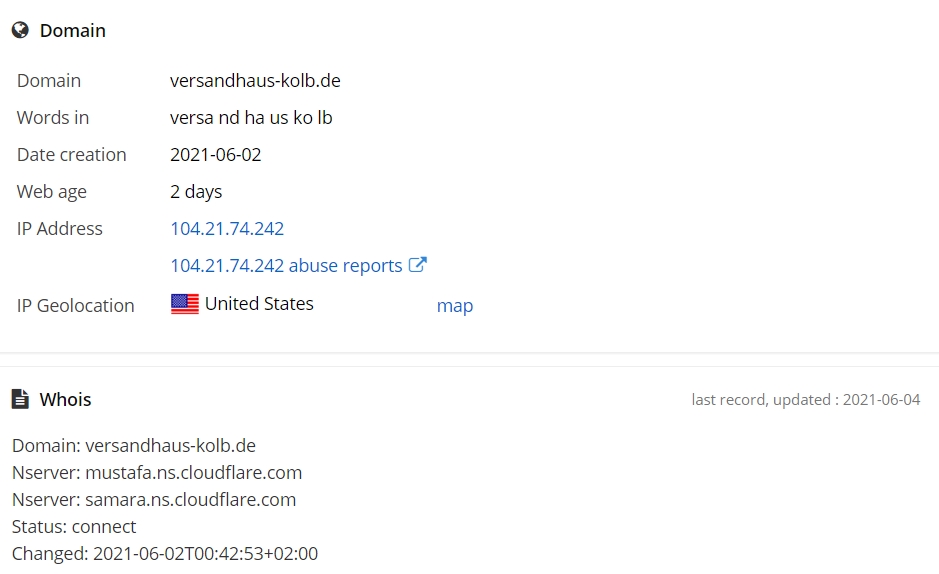
Task: Open the 104.21.74.242 IP address link
Action: click(x=227, y=229)
